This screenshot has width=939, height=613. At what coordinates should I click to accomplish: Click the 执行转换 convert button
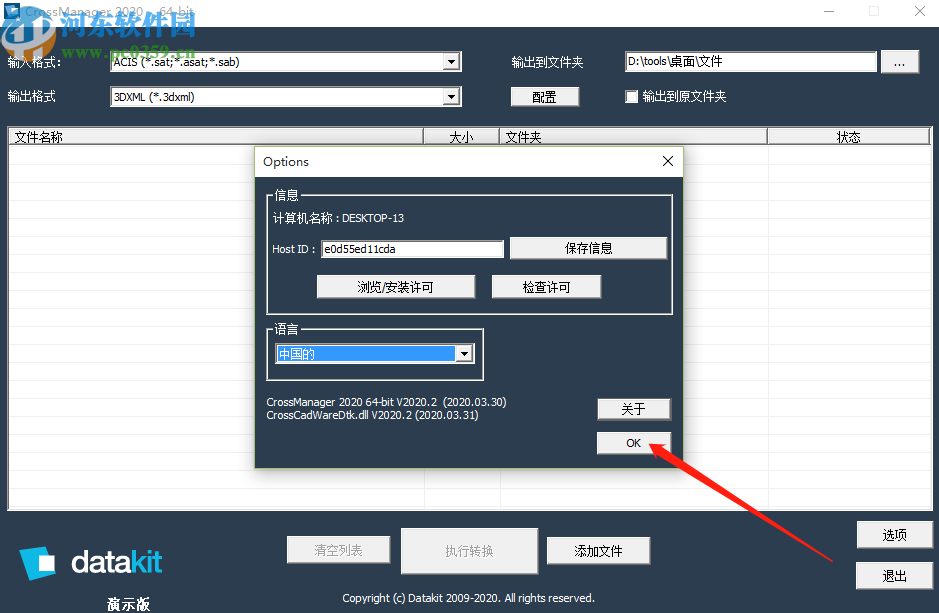click(x=468, y=549)
